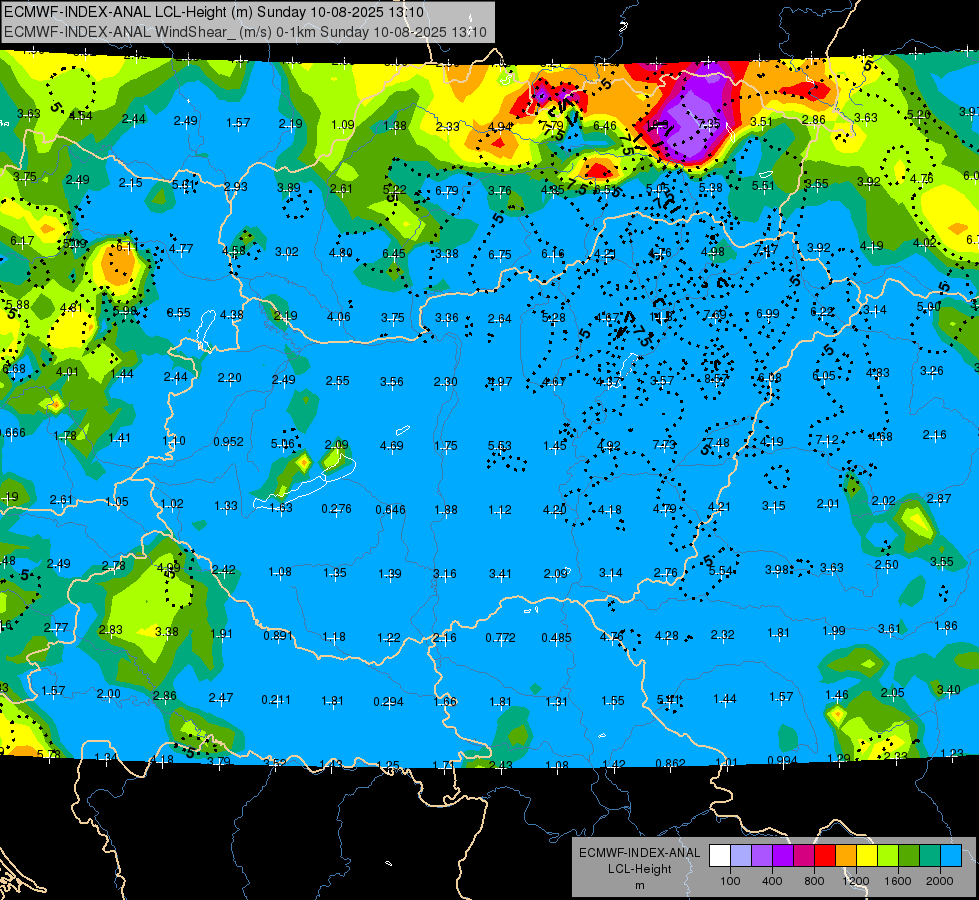Click the wind shear value 4.69
The image size is (979, 900).
tap(391, 446)
